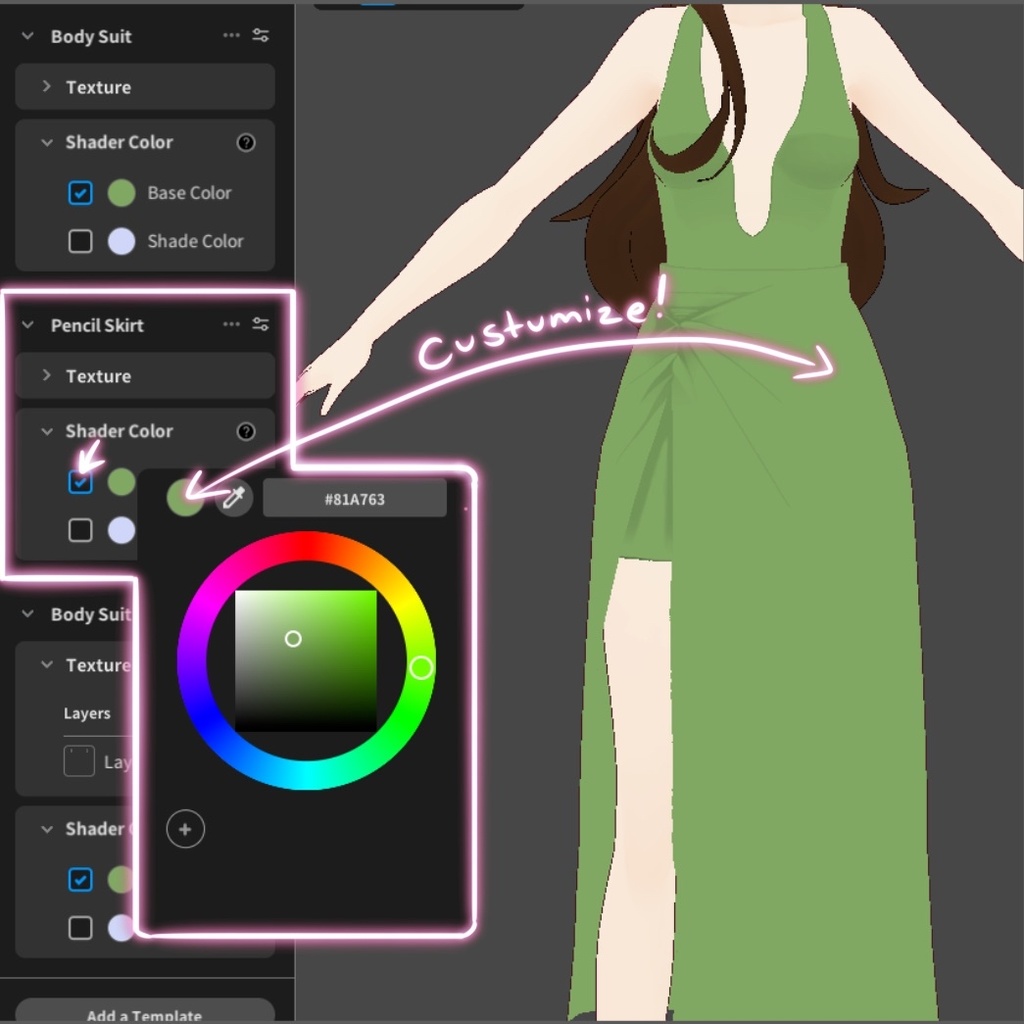Open the Body Suit shader settings sliders
Screen dimensions: 1024x1024
tap(261, 35)
